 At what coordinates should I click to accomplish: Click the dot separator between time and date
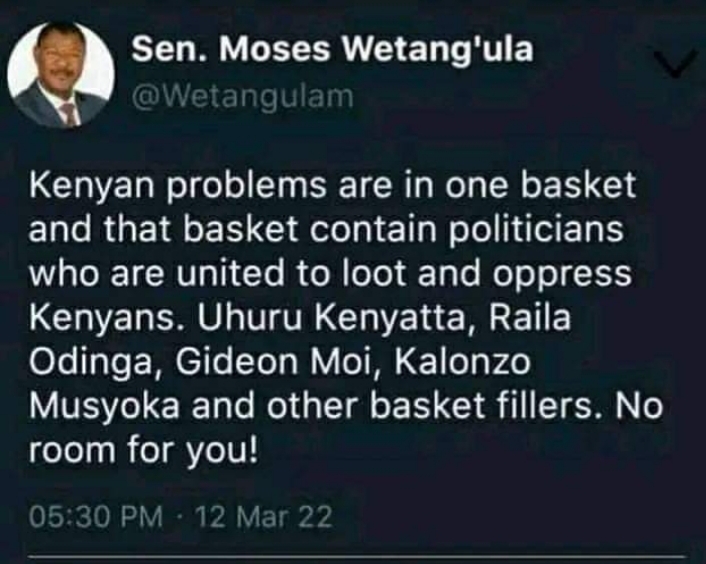(180, 517)
